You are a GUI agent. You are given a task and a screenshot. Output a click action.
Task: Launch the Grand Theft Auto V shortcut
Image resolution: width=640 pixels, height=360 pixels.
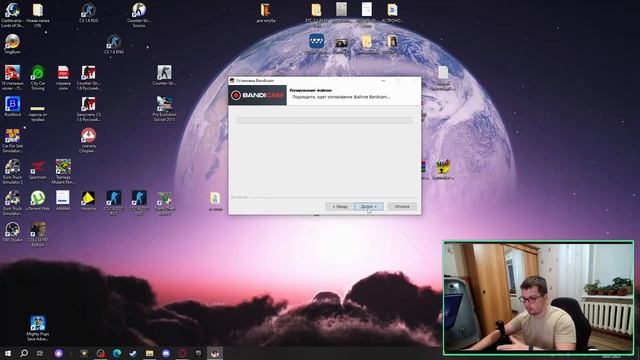(x=164, y=203)
